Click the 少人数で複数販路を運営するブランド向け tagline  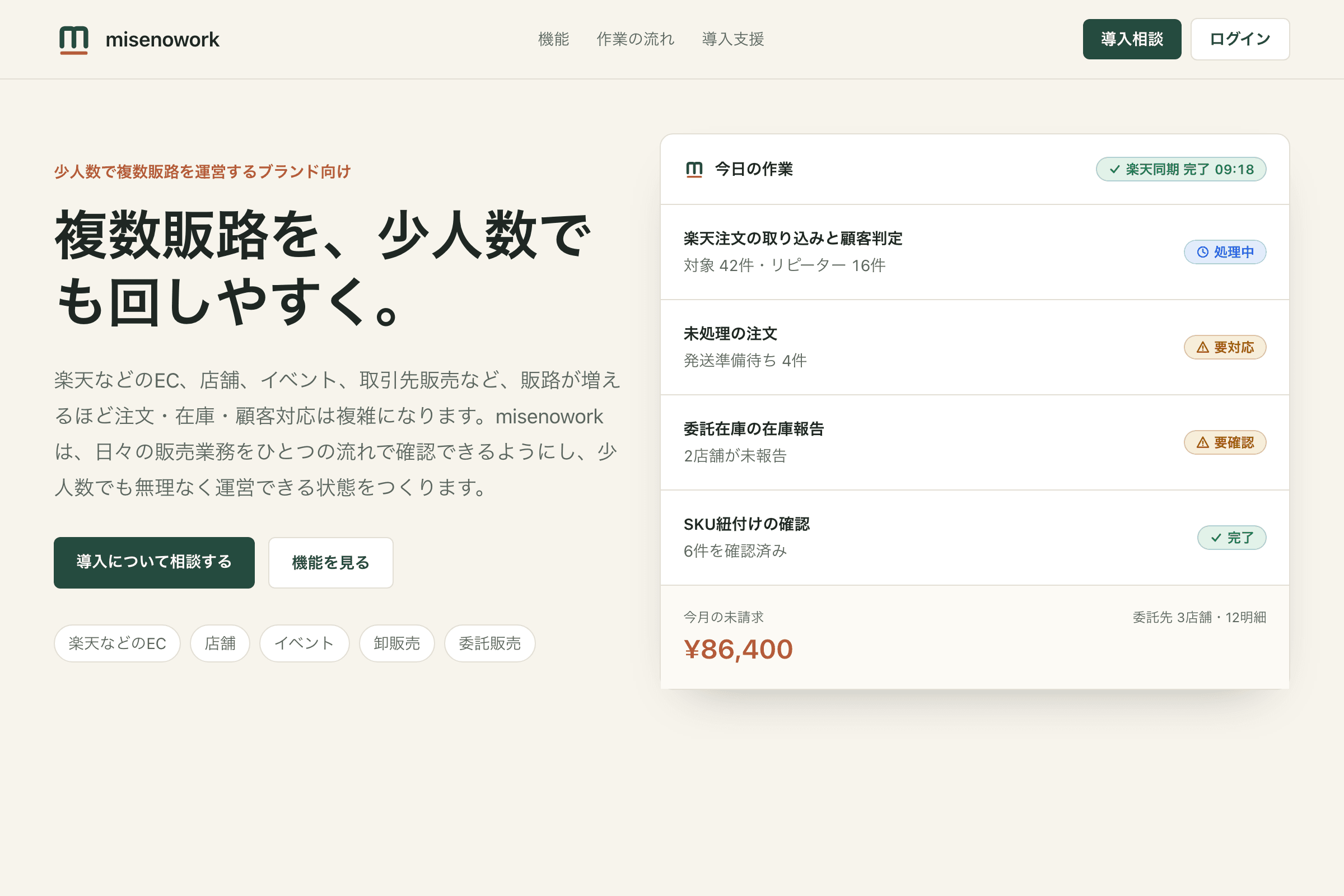(202, 171)
